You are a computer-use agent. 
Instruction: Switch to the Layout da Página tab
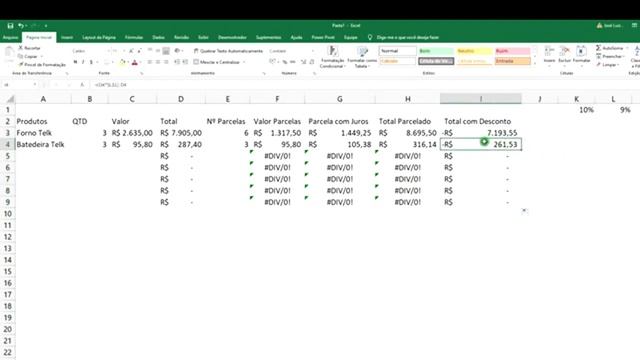click(99, 37)
